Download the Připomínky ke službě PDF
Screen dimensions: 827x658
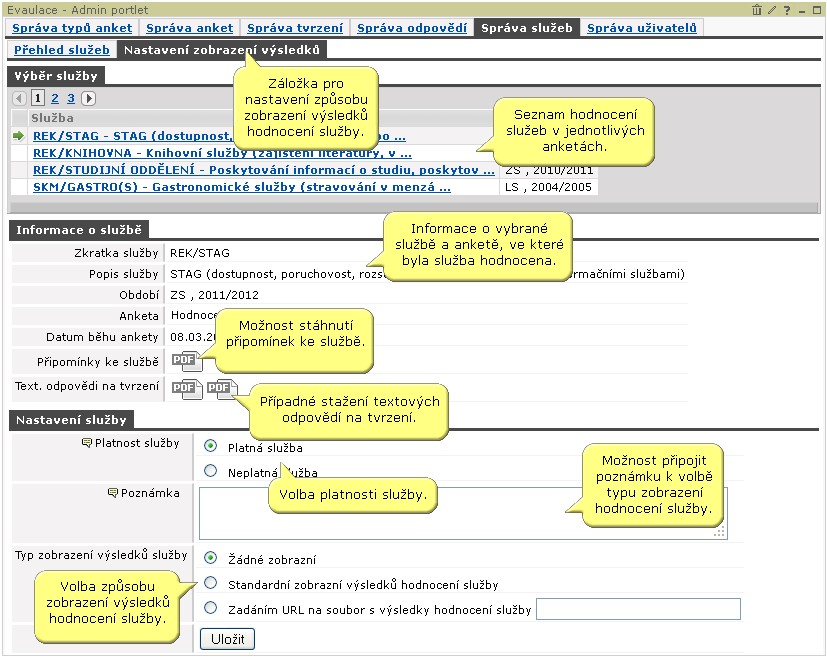pyautogui.click(x=187, y=361)
